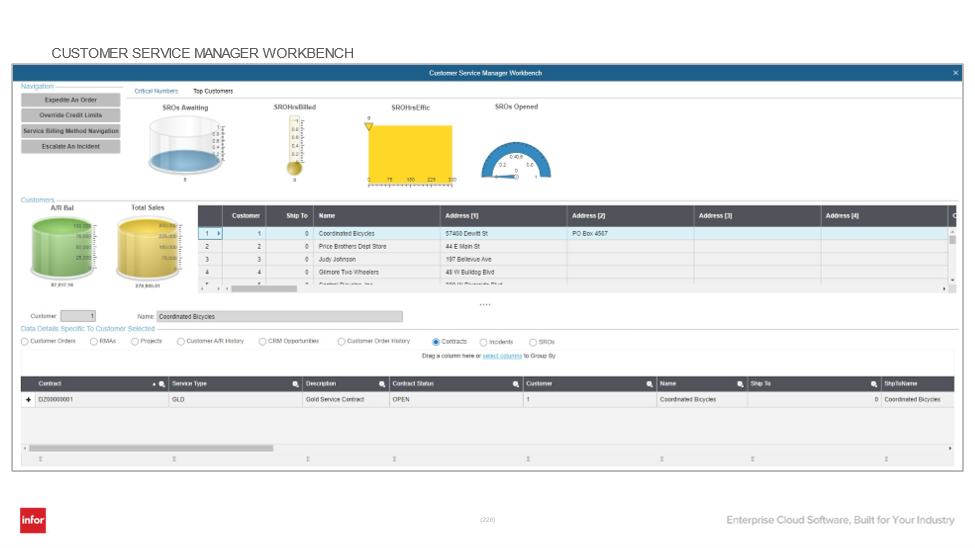Select the Customer Order History radio button

(341, 341)
